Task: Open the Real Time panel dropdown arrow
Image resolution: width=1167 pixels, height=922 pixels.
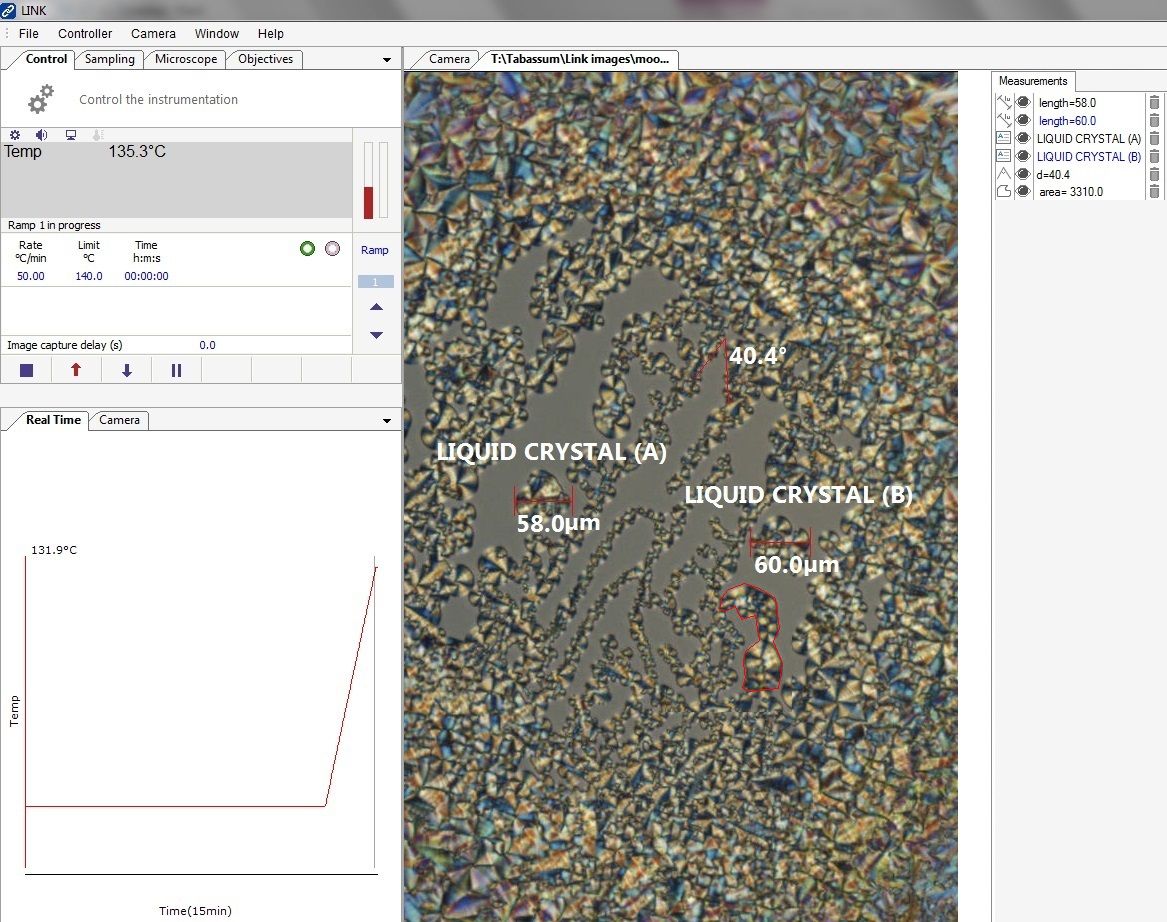Action: (x=386, y=420)
